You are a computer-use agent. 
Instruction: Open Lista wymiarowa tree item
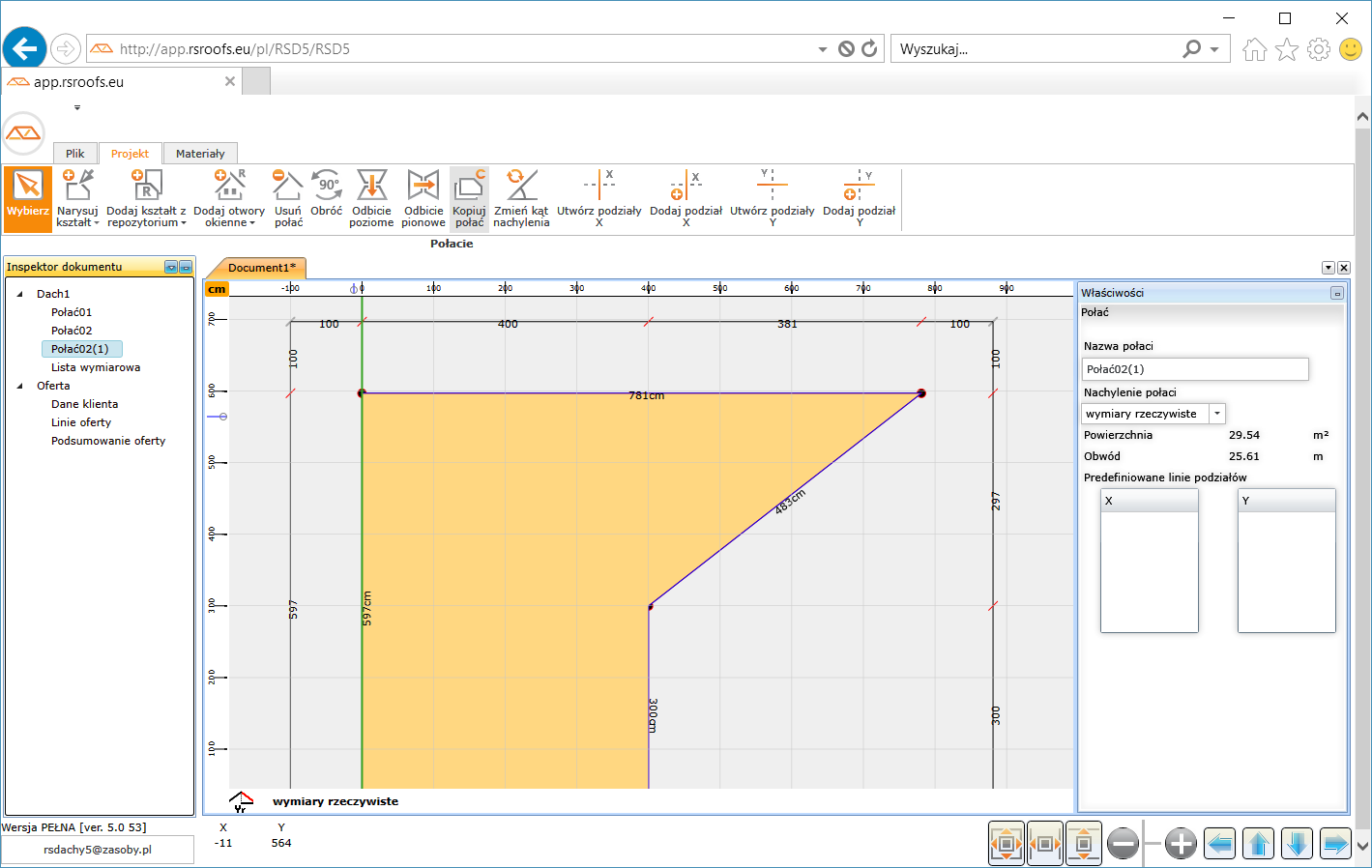(x=96, y=367)
